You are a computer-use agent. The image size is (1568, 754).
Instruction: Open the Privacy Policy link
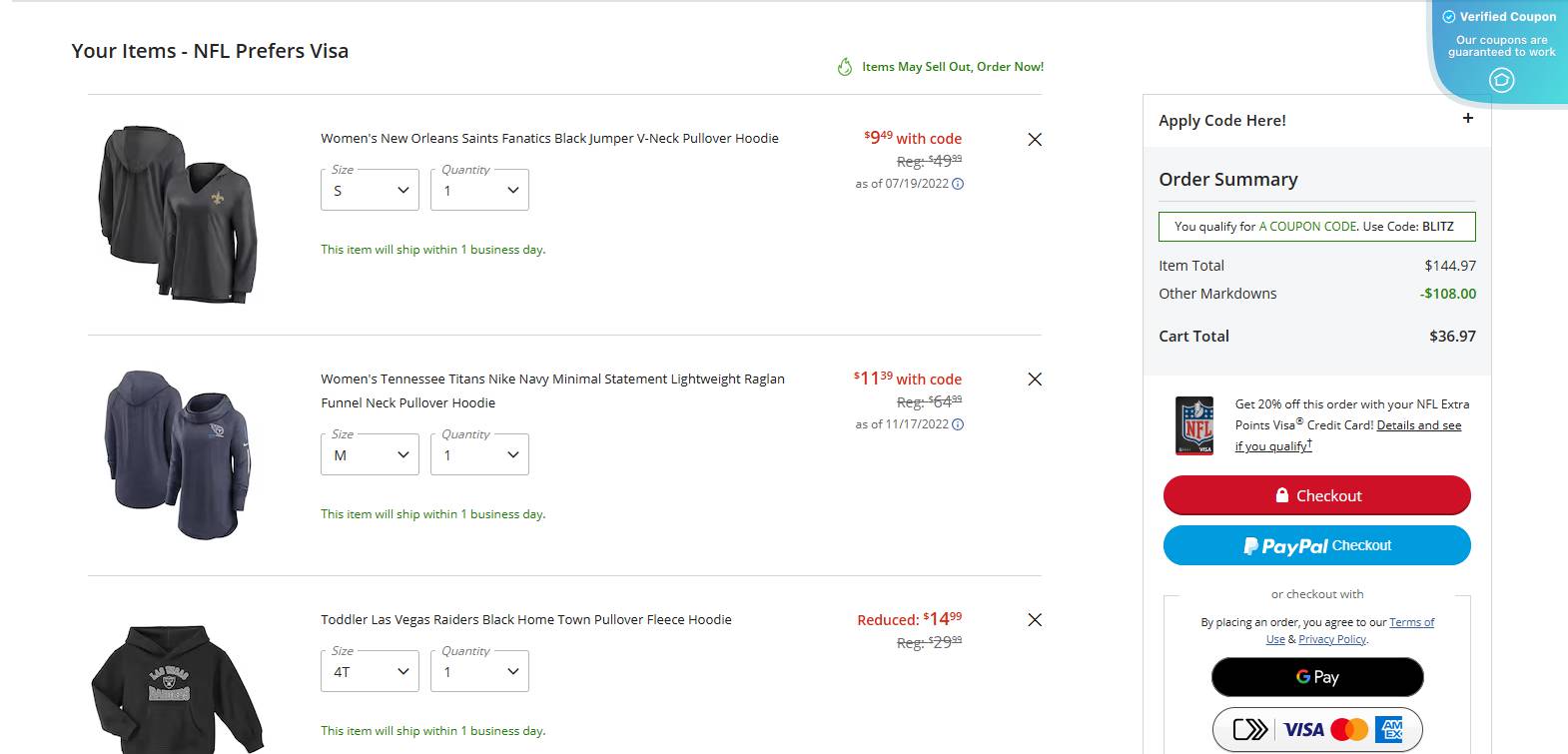click(1332, 639)
